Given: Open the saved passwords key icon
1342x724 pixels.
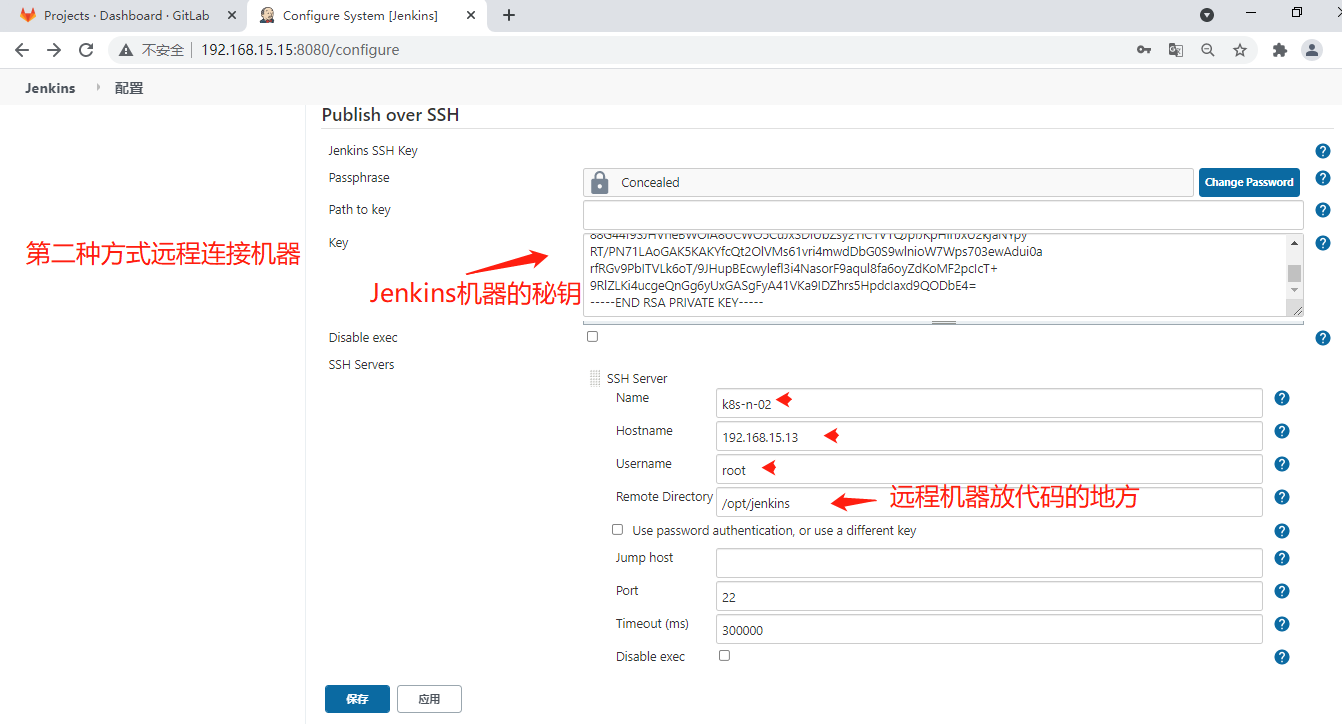Looking at the screenshot, I should pyautogui.click(x=1144, y=50).
